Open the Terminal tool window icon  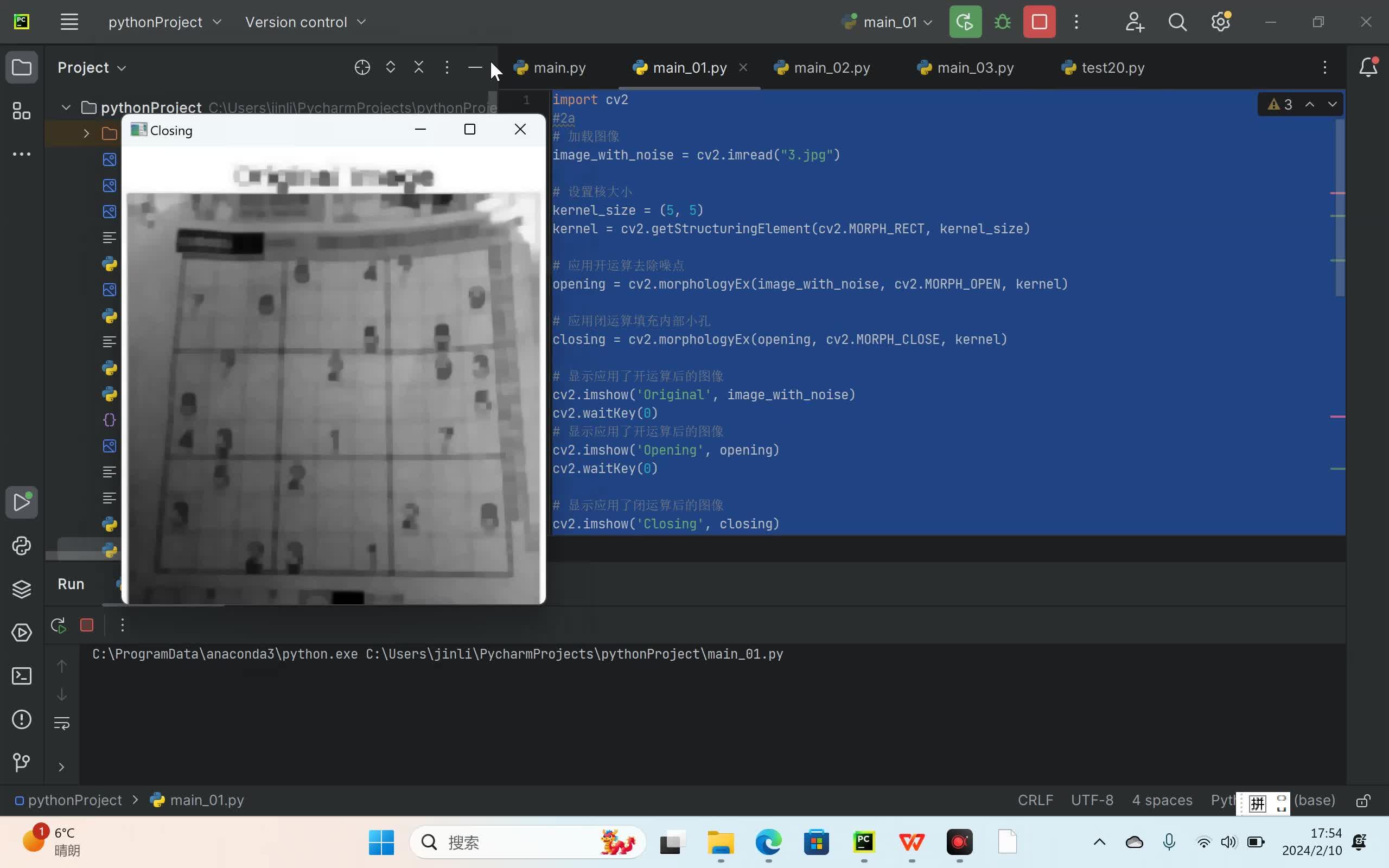click(22, 676)
